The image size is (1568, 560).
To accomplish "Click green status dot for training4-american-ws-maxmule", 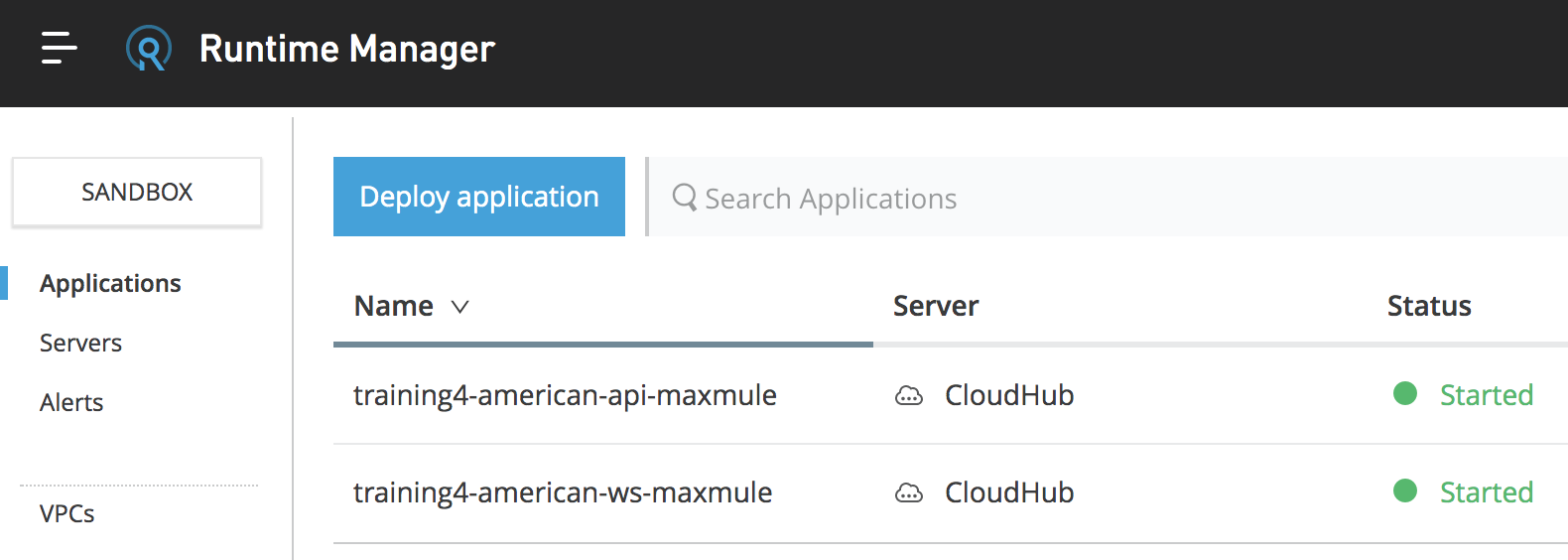I will 1405,490.
